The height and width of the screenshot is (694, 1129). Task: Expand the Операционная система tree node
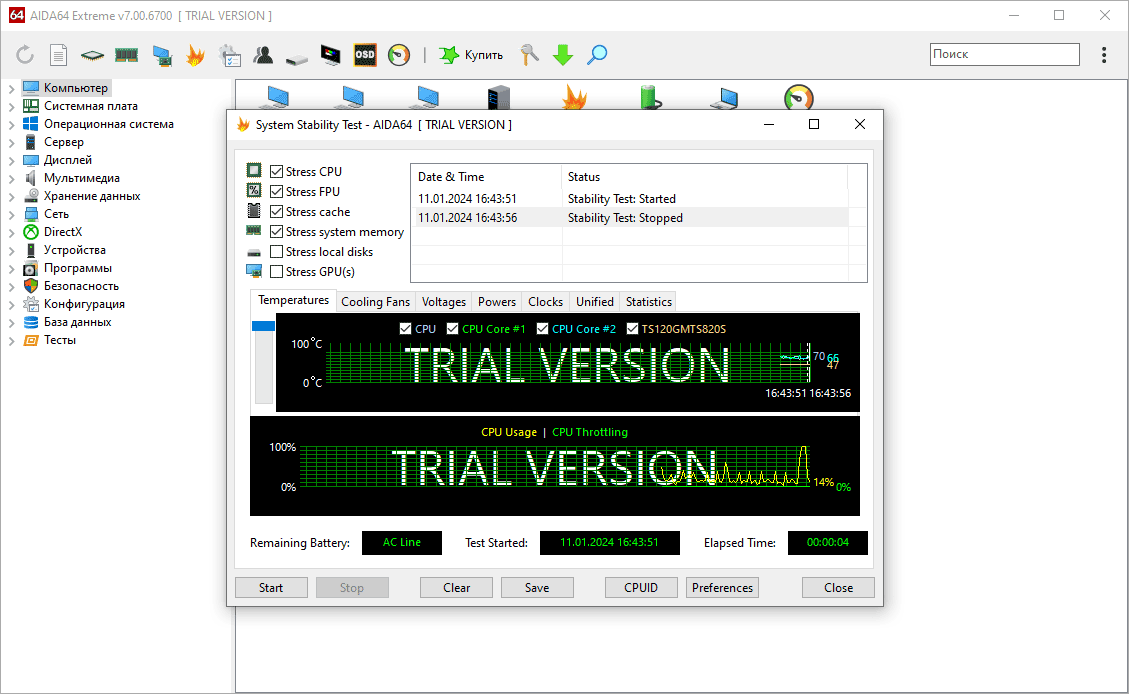pos(12,125)
